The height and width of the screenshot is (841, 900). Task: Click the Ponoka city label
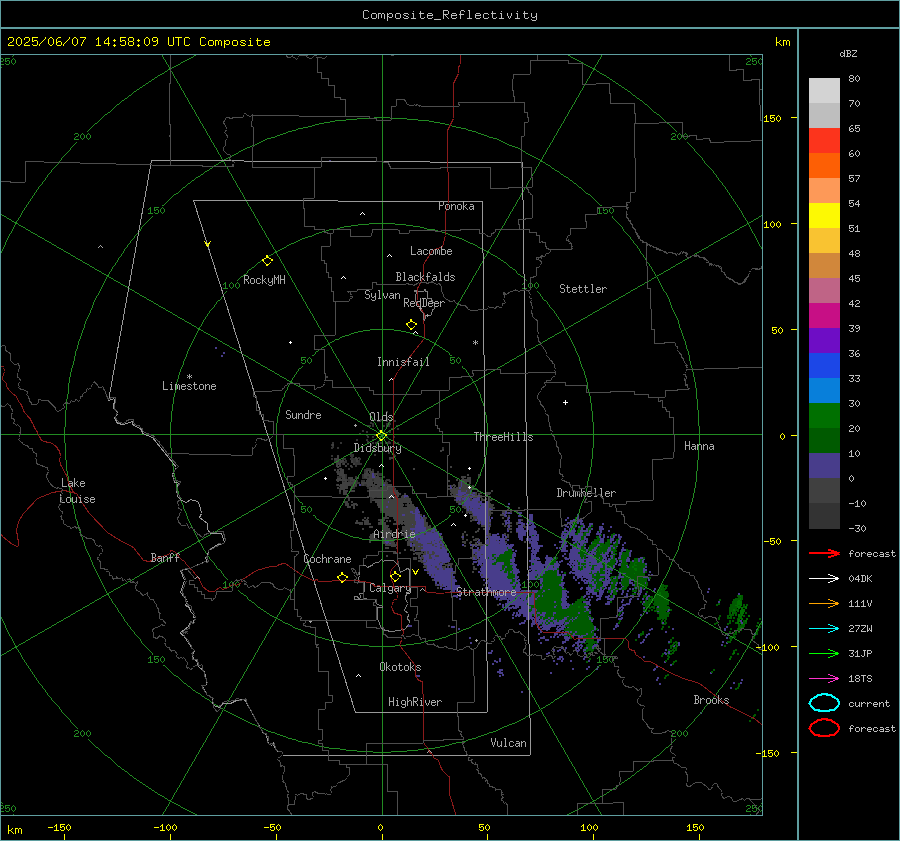click(x=456, y=207)
